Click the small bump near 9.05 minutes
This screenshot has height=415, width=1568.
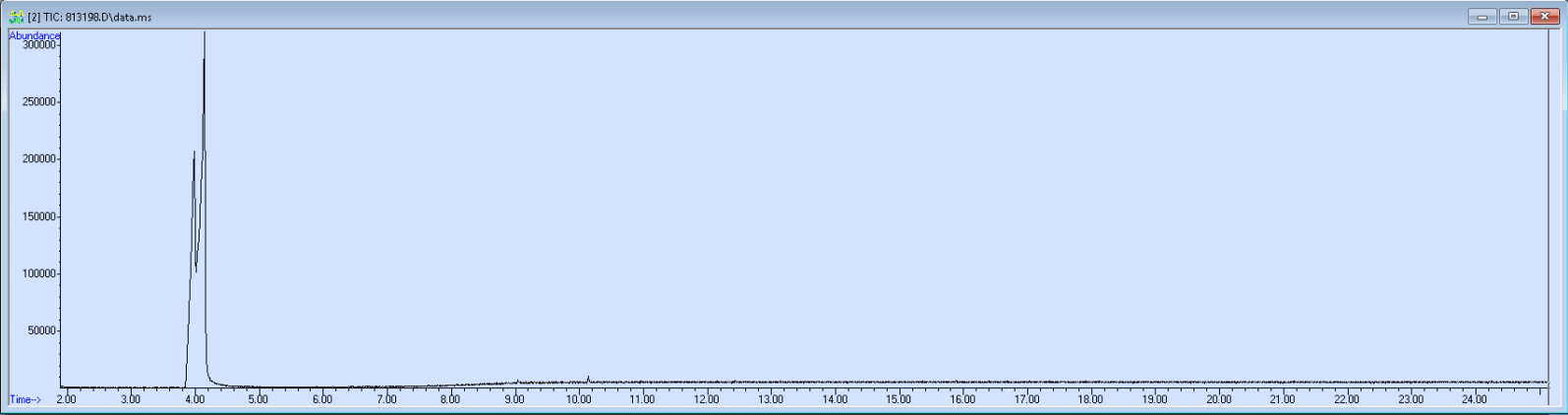coord(517,381)
